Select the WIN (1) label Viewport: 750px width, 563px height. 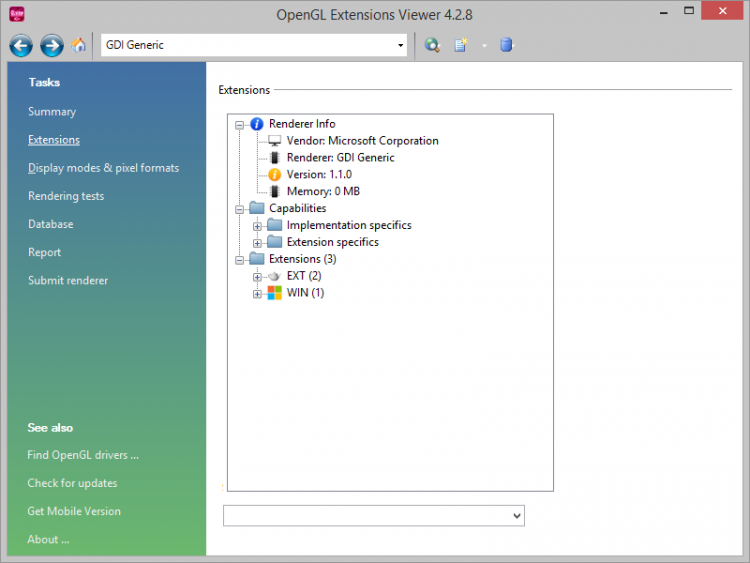(x=305, y=293)
